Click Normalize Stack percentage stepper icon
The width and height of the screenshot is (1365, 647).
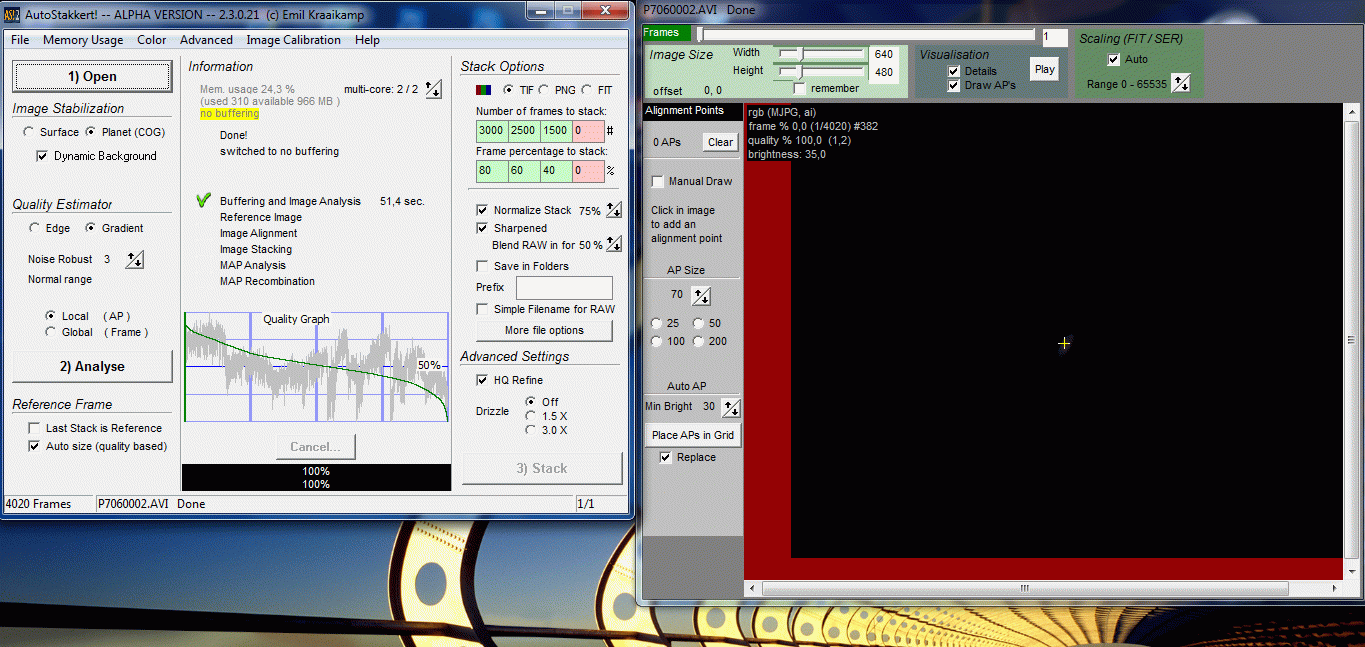(x=614, y=210)
